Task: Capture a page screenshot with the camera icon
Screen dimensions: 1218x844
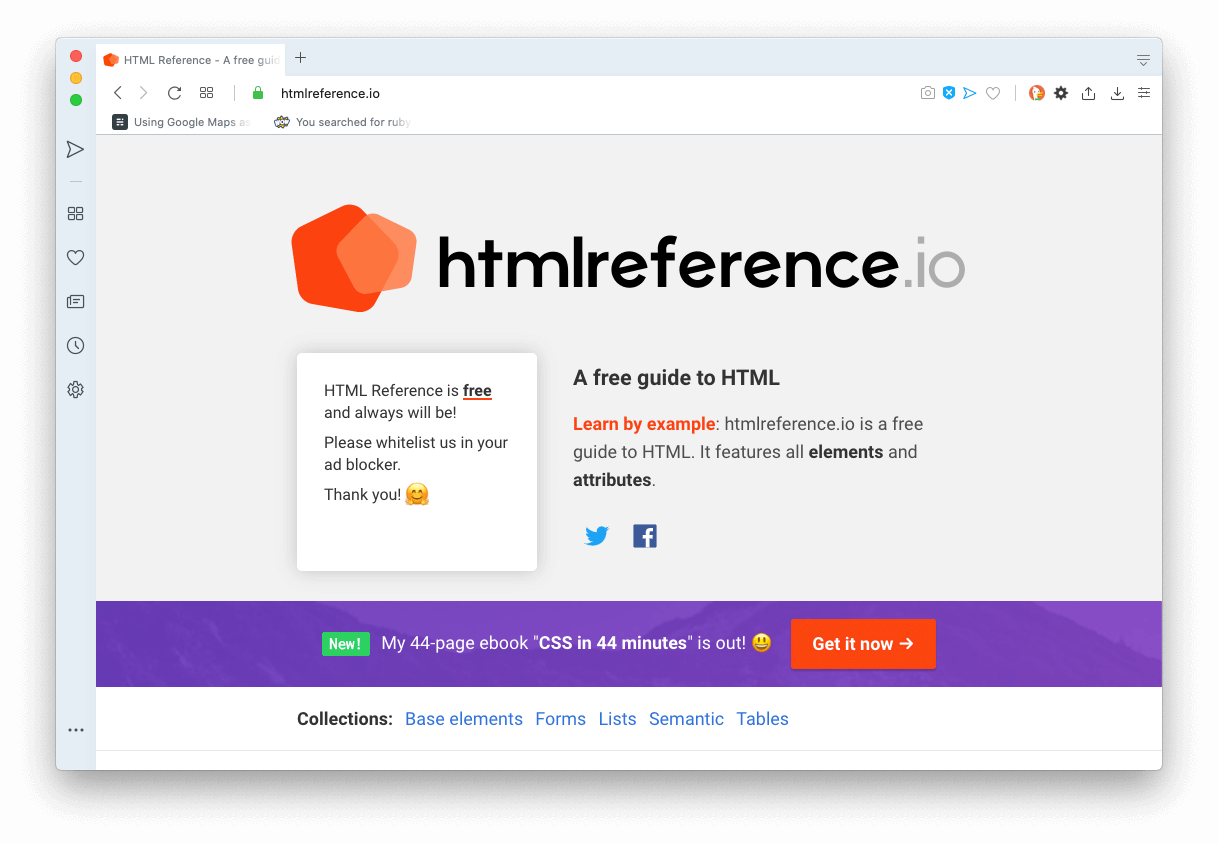Action: point(928,92)
